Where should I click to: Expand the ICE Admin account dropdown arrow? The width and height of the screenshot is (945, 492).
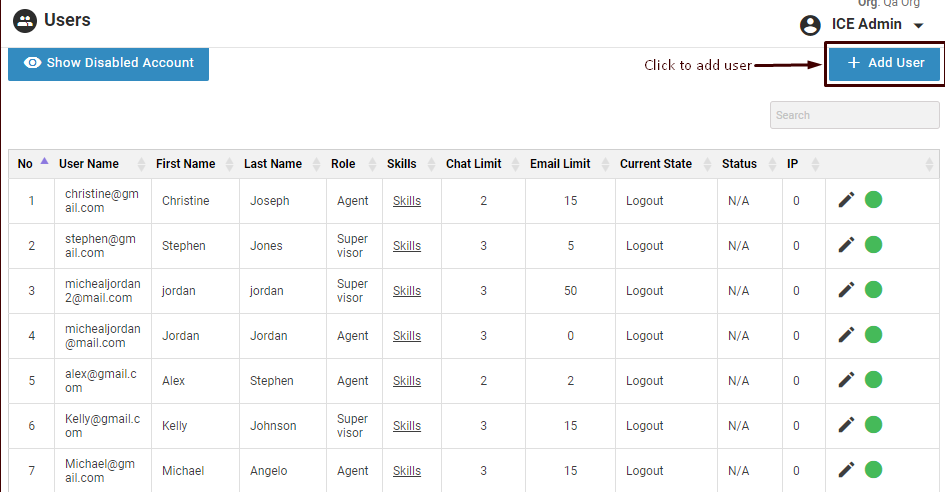[x=918, y=26]
